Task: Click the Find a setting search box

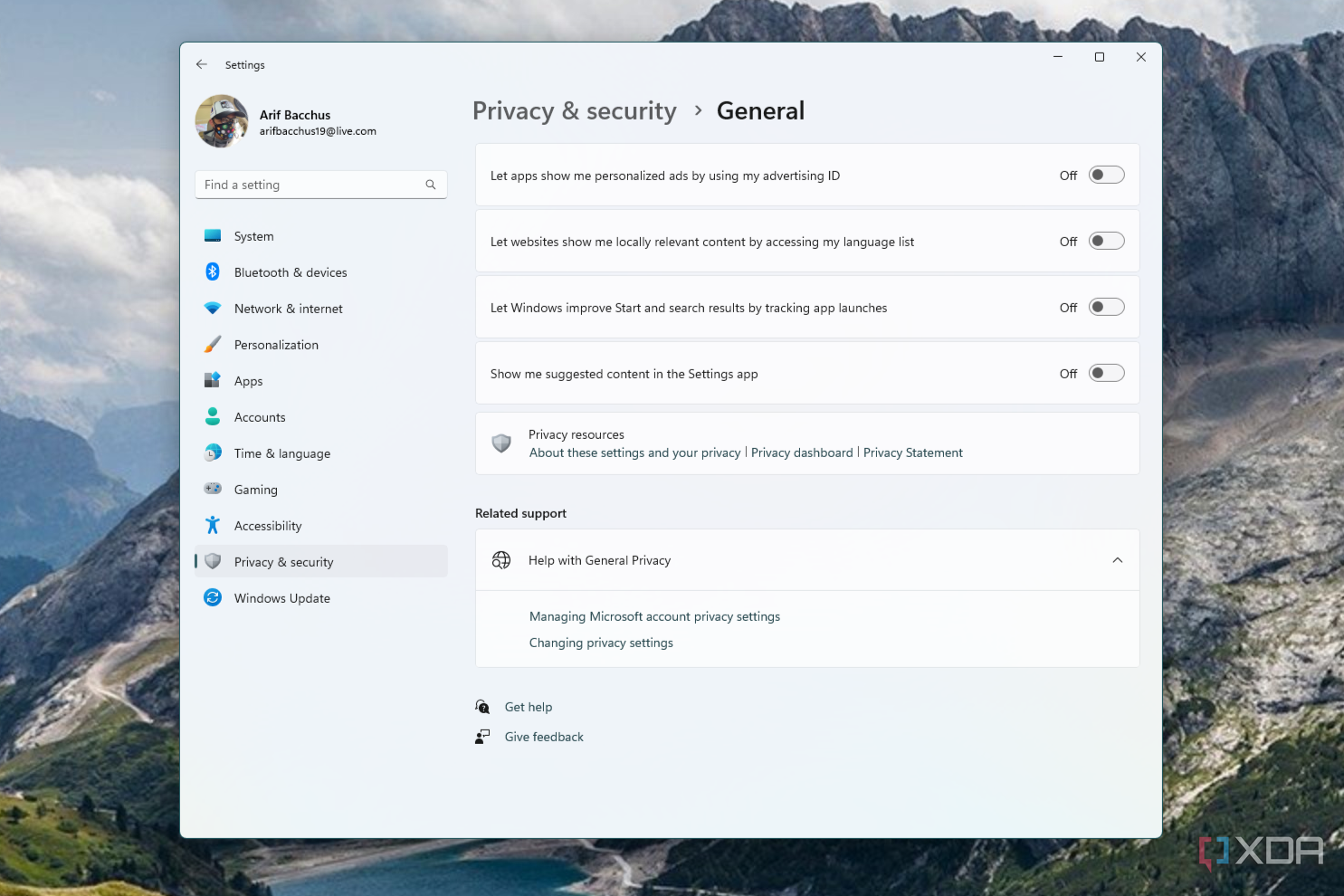Action: [x=320, y=185]
